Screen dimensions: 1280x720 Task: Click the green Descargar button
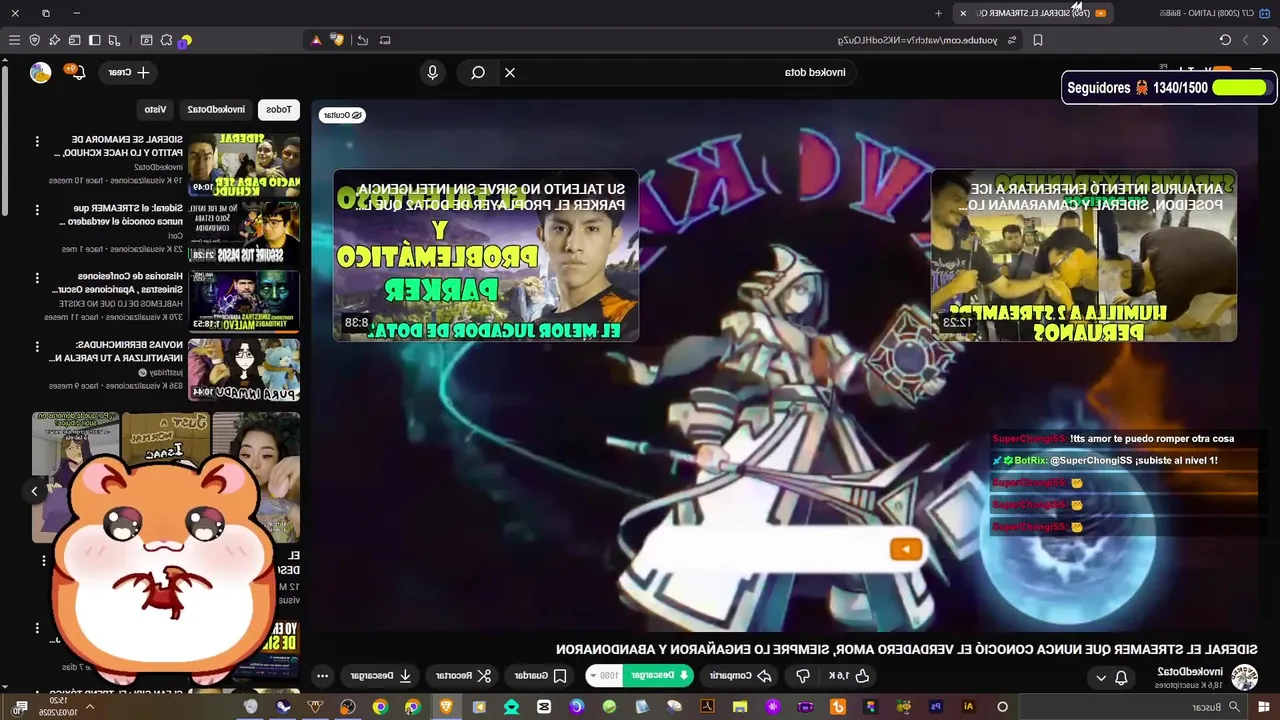pyautogui.click(x=658, y=676)
